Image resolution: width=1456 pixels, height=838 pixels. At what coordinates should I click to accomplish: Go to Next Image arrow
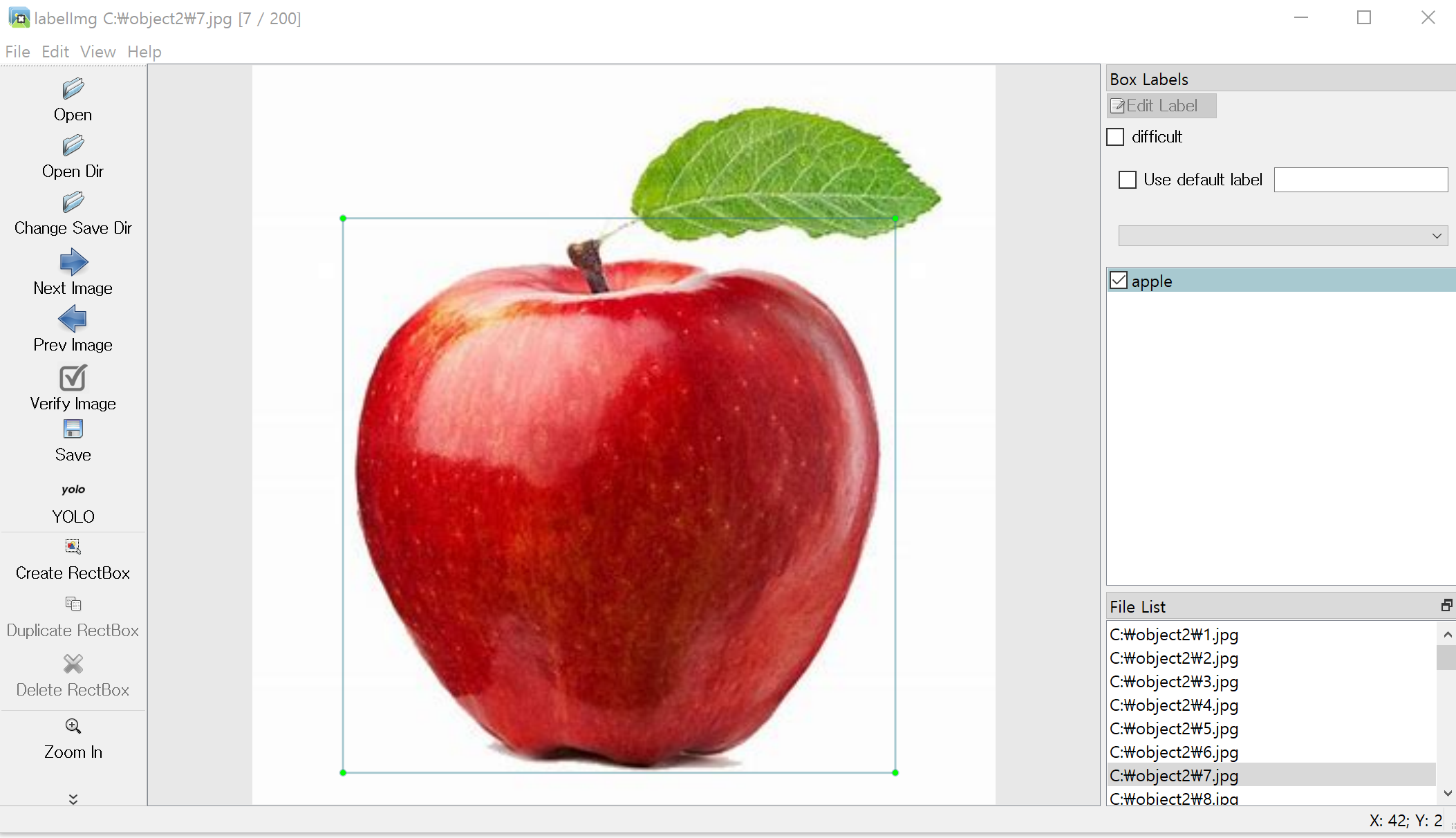(73, 263)
